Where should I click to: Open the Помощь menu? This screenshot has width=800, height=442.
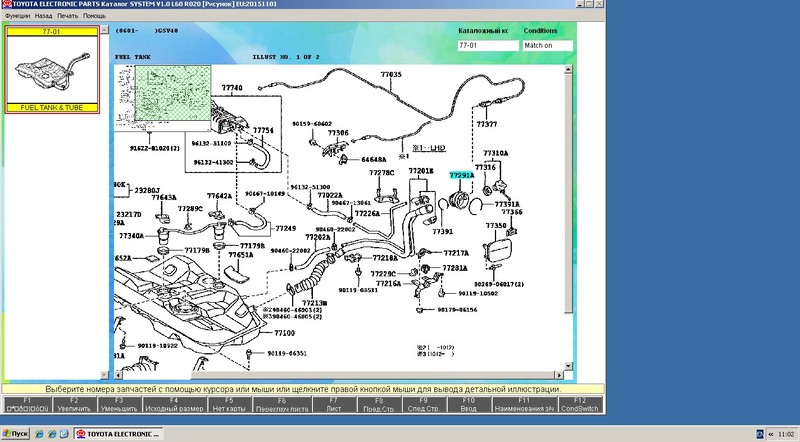pyautogui.click(x=94, y=16)
